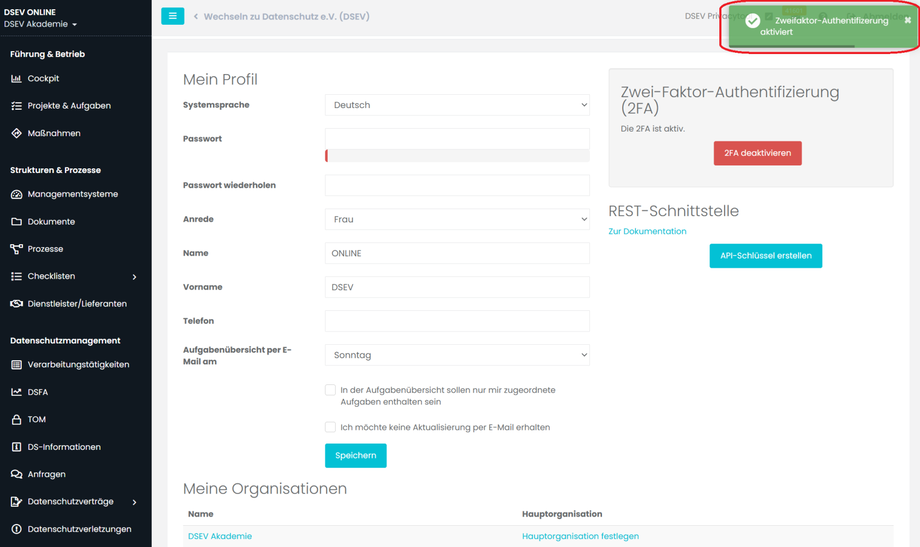Open the Systemsprache dropdown
The image size is (920, 547).
(457, 105)
